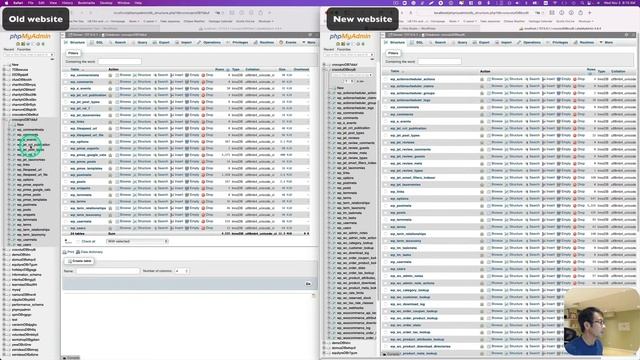Image resolution: width=640 pixels, height=360 pixels.
Task: Click Insert icon in wp_wc_category_lookup row
Action: pyautogui.click(x=543, y=290)
